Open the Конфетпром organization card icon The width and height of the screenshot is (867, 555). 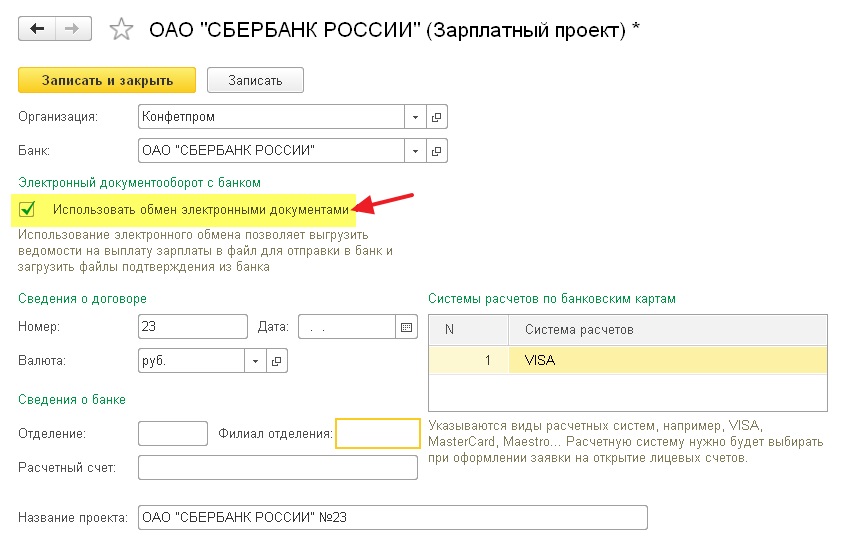(x=437, y=117)
